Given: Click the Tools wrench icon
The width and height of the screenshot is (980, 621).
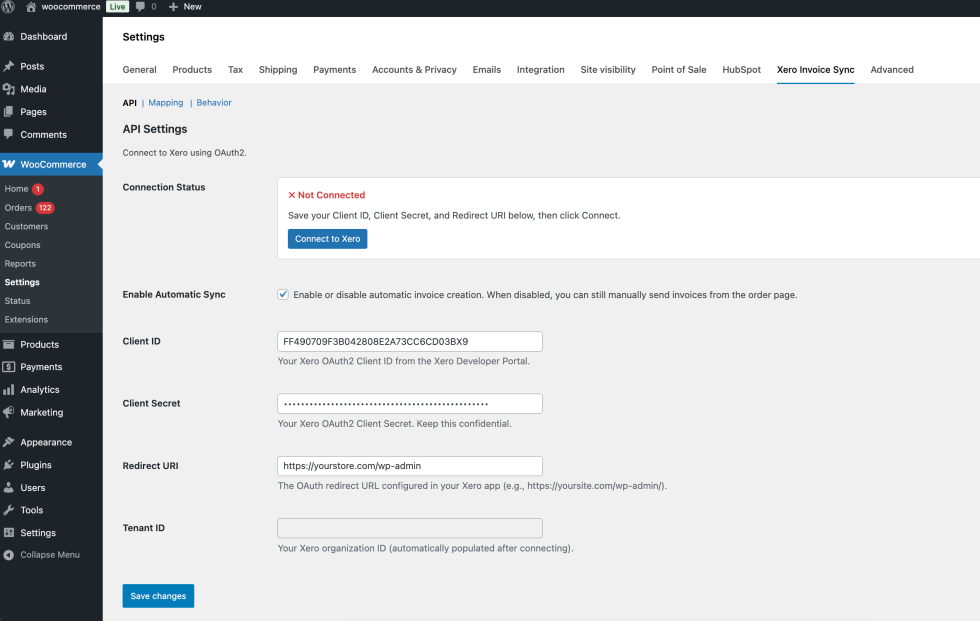Looking at the screenshot, I should tap(9, 510).
